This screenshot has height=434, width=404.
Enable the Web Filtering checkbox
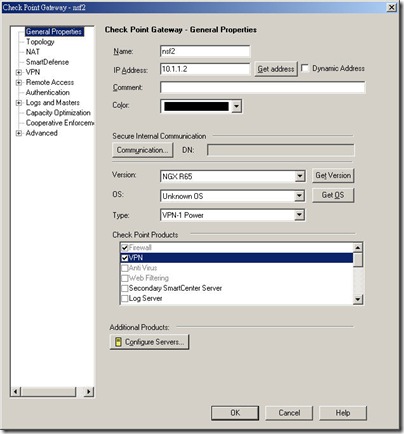pyautogui.click(x=125, y=278)
